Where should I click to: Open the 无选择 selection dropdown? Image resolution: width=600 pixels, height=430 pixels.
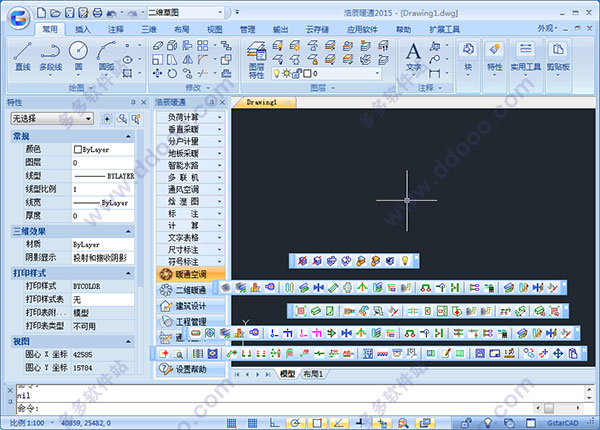coord(52,119)
